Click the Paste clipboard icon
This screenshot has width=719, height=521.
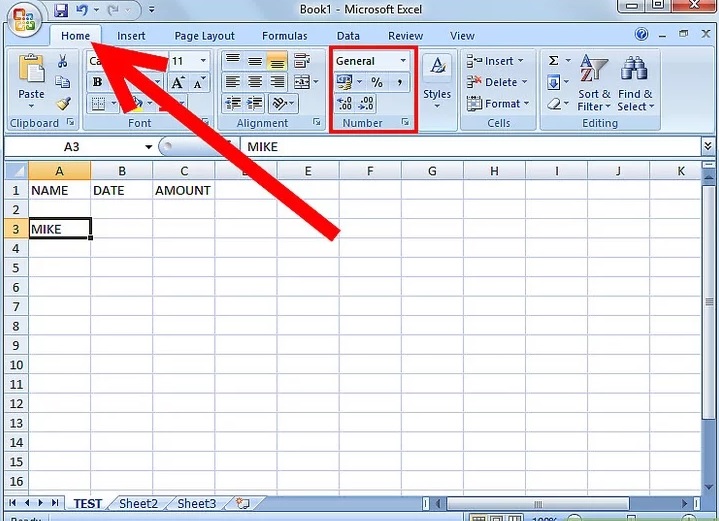coord(31,69)
